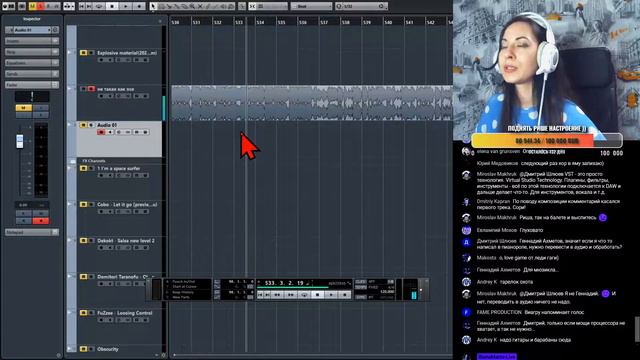The height and width of the screenshot is (360, 640).
Task: Toggle Snap icon next to tool buttons
Action: (252, 6)
